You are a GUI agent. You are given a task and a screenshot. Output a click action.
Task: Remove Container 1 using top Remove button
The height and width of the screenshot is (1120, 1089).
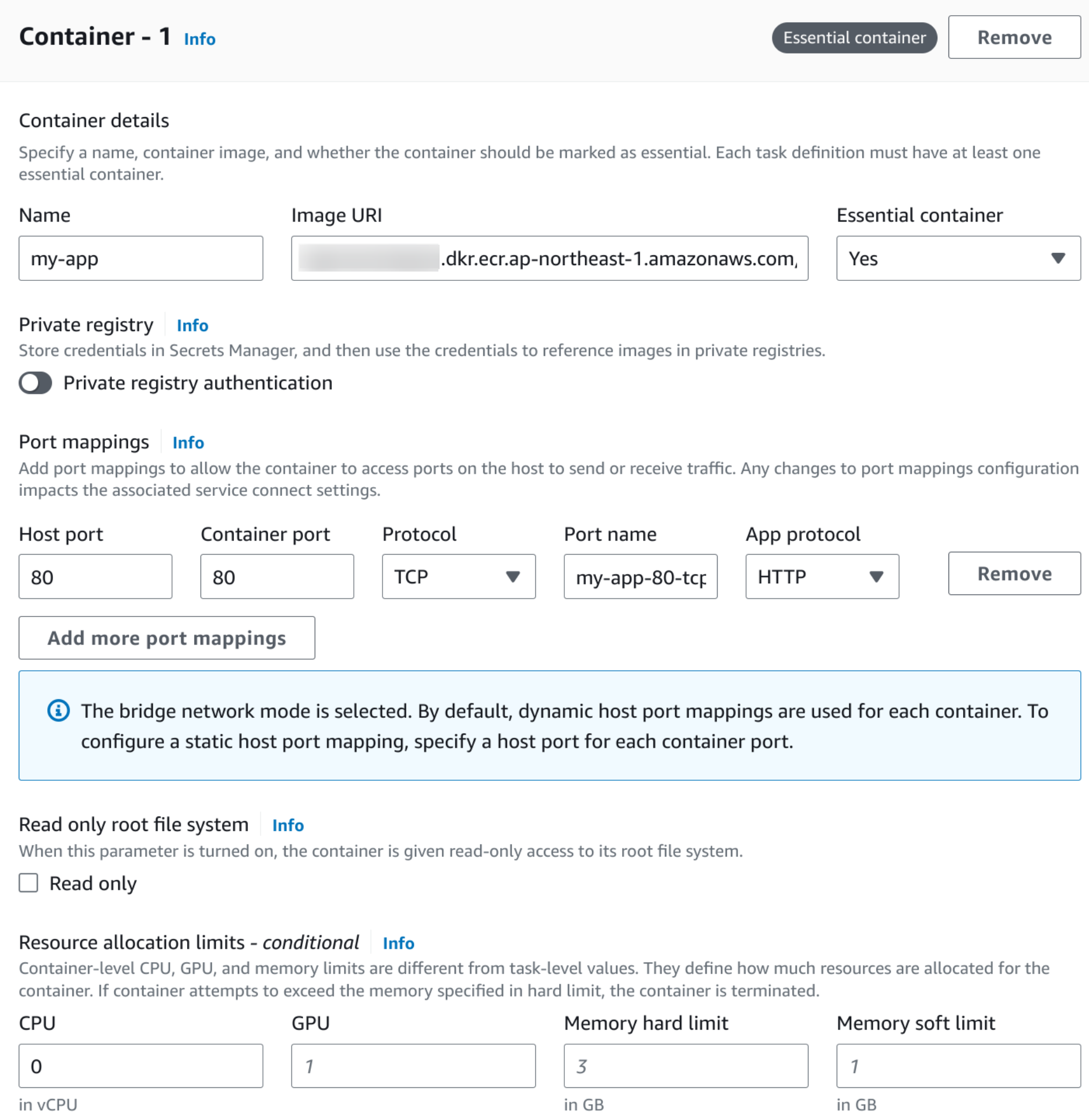pos(1014,37)
